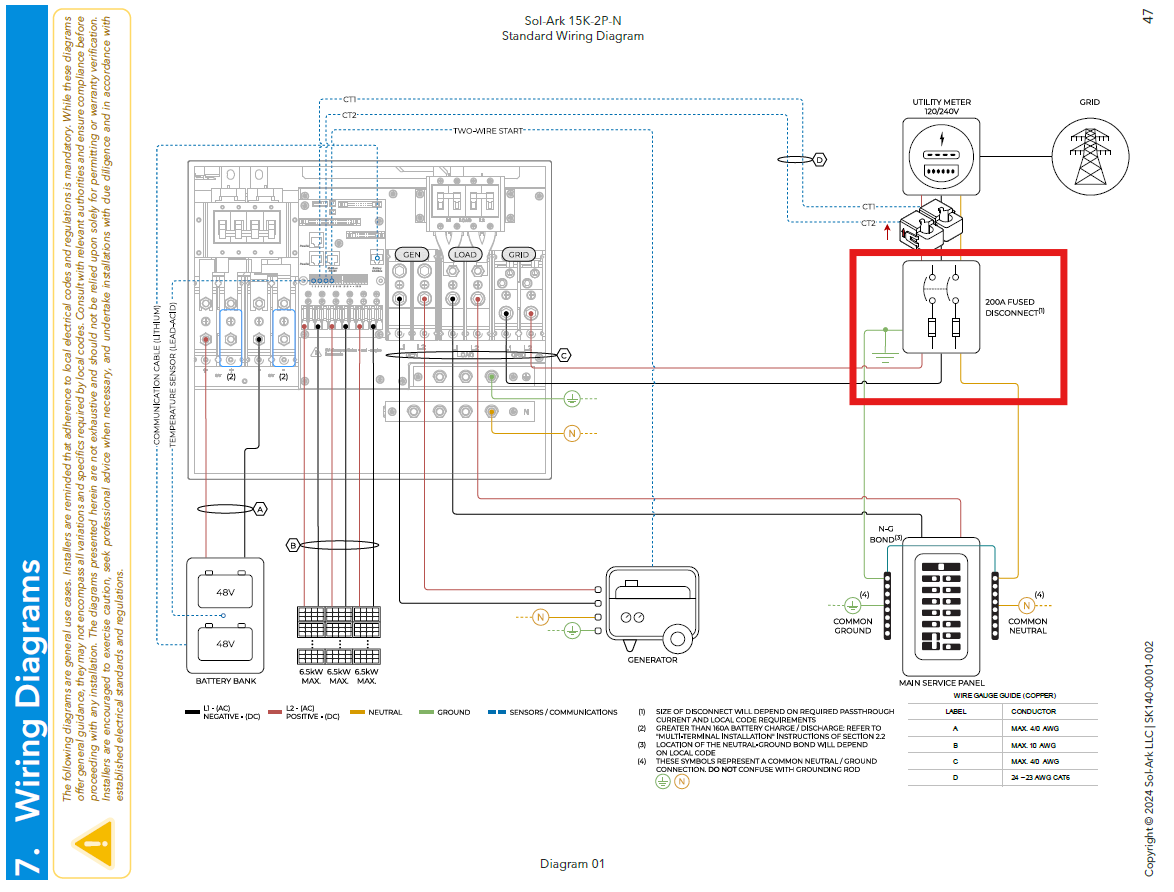Click the main service panel breaker box
The width and height of the screenshot is (1174, 892).
coord(940,606)
